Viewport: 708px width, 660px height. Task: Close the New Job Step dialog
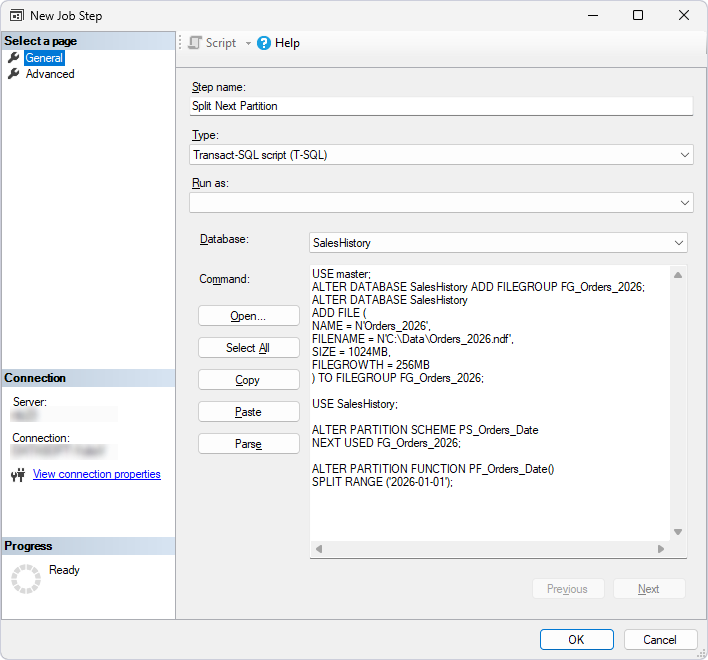click(x=684, y=15)
